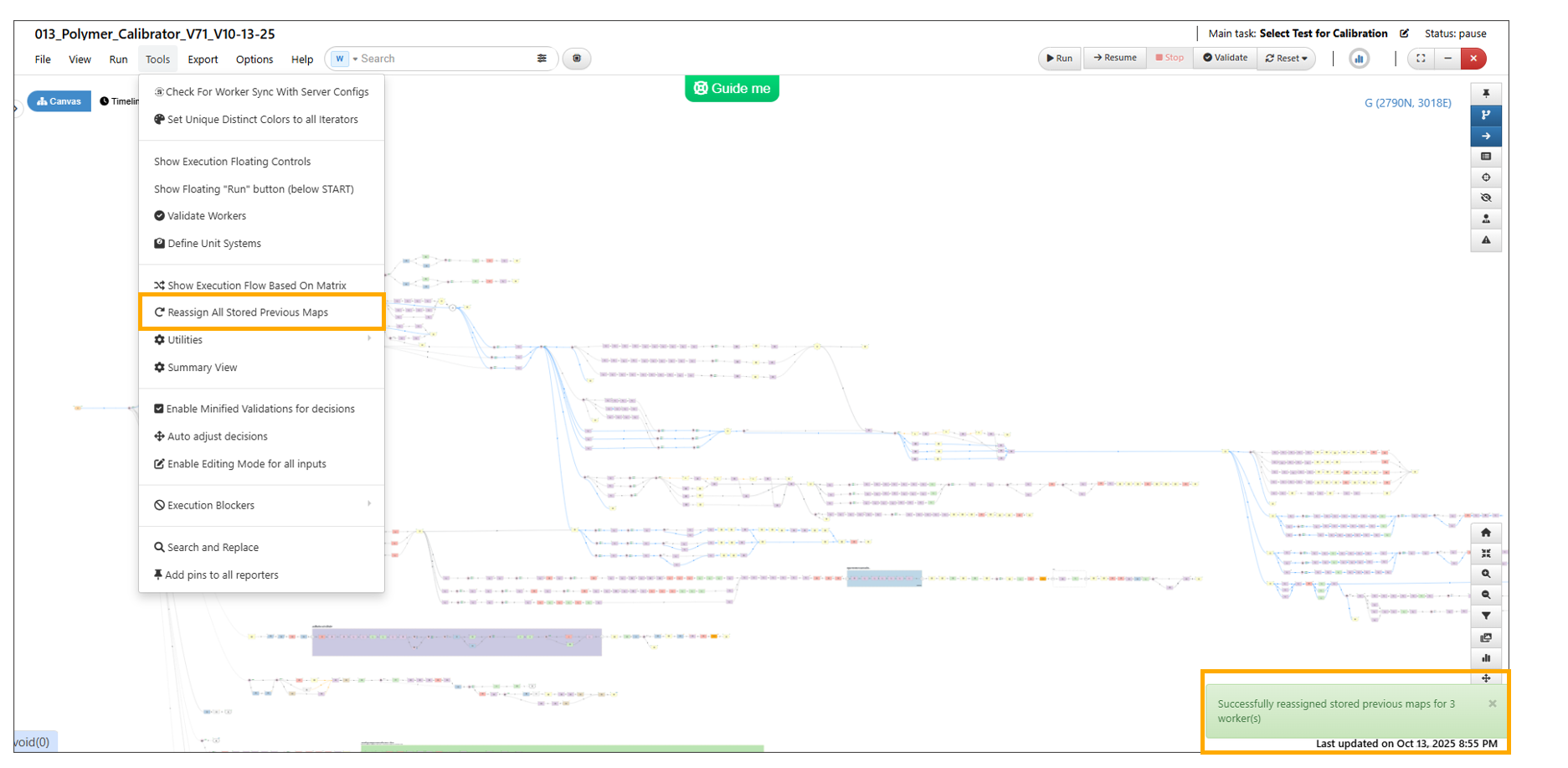Click the home icon in canvas controls

[1485, 533]
